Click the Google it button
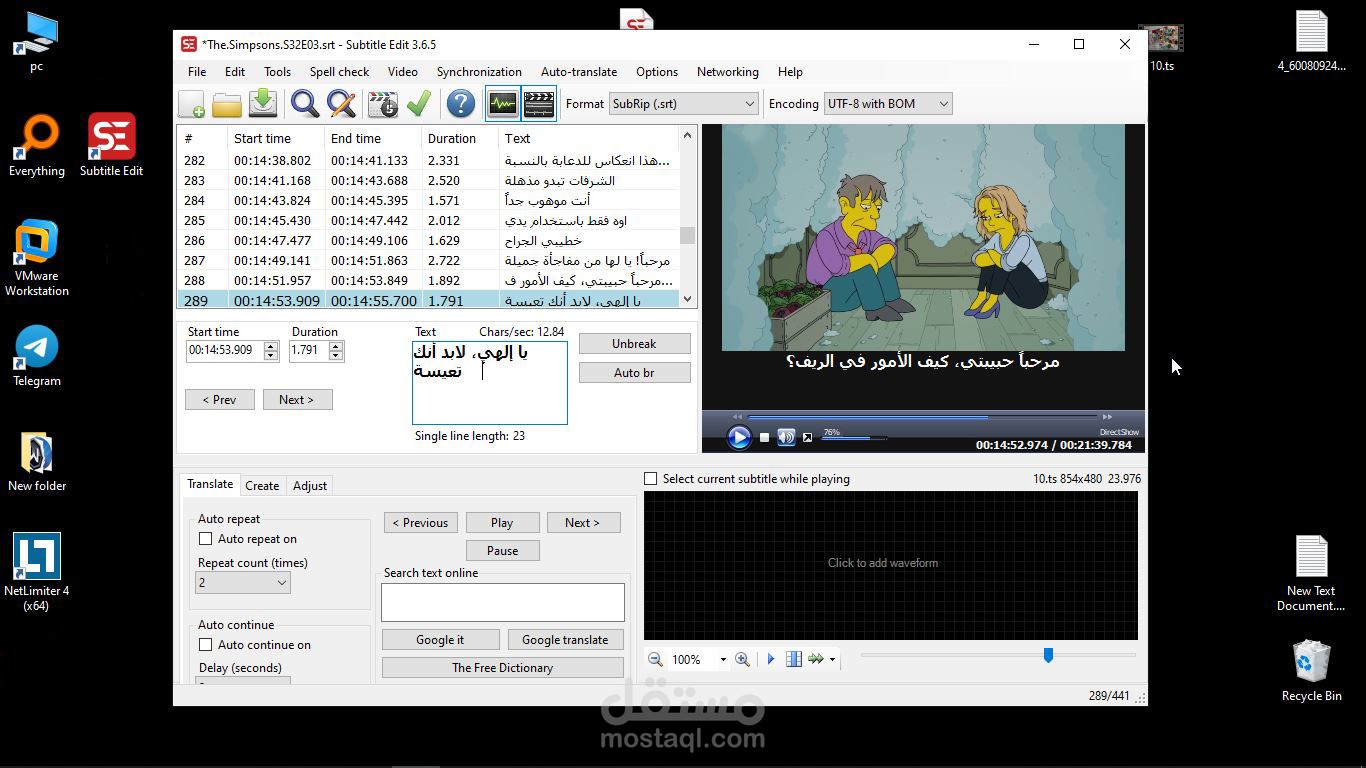 coord(440,639)
